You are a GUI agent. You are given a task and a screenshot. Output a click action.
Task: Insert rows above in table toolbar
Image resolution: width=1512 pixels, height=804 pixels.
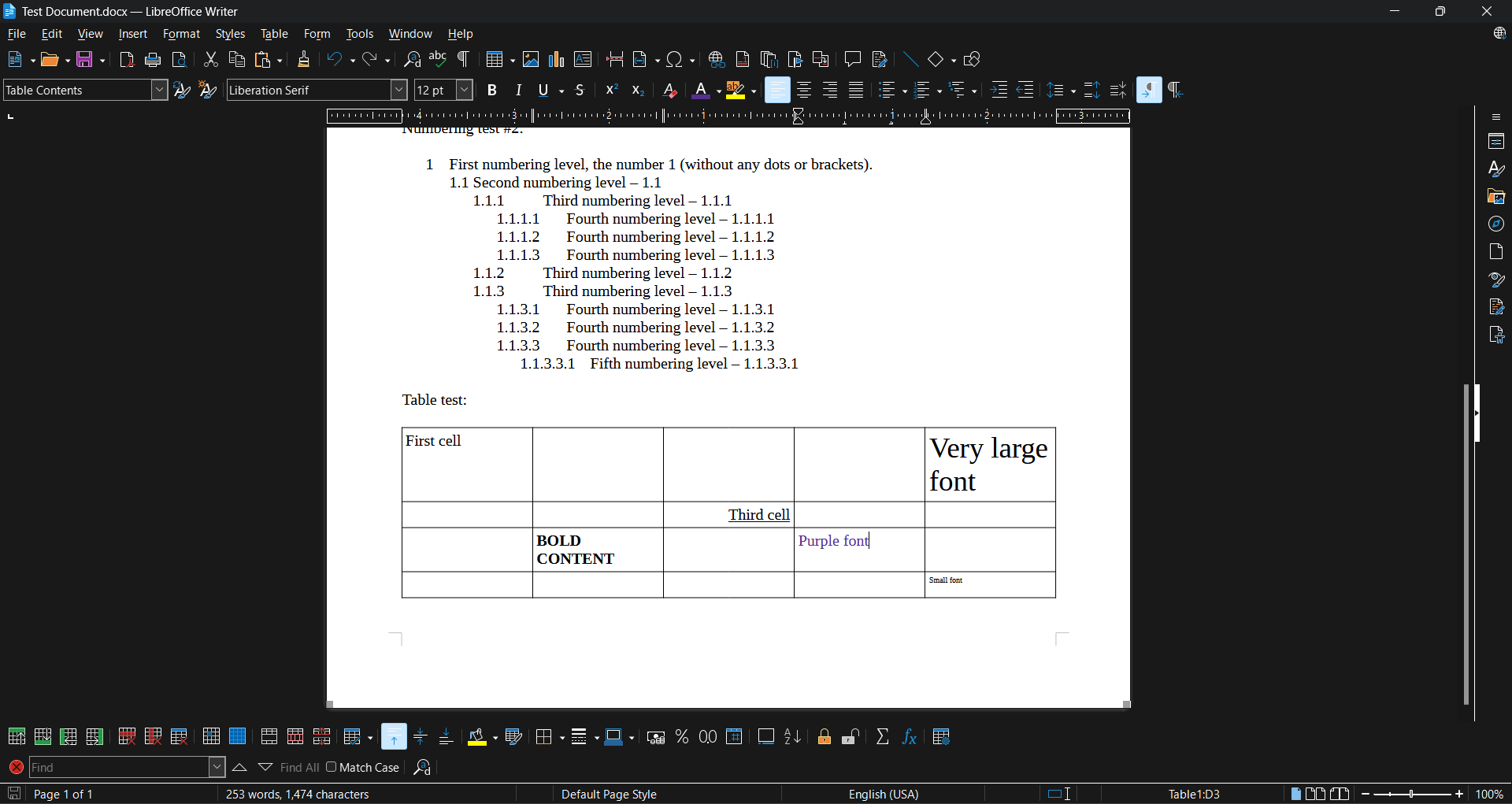(x=17, y=737)
